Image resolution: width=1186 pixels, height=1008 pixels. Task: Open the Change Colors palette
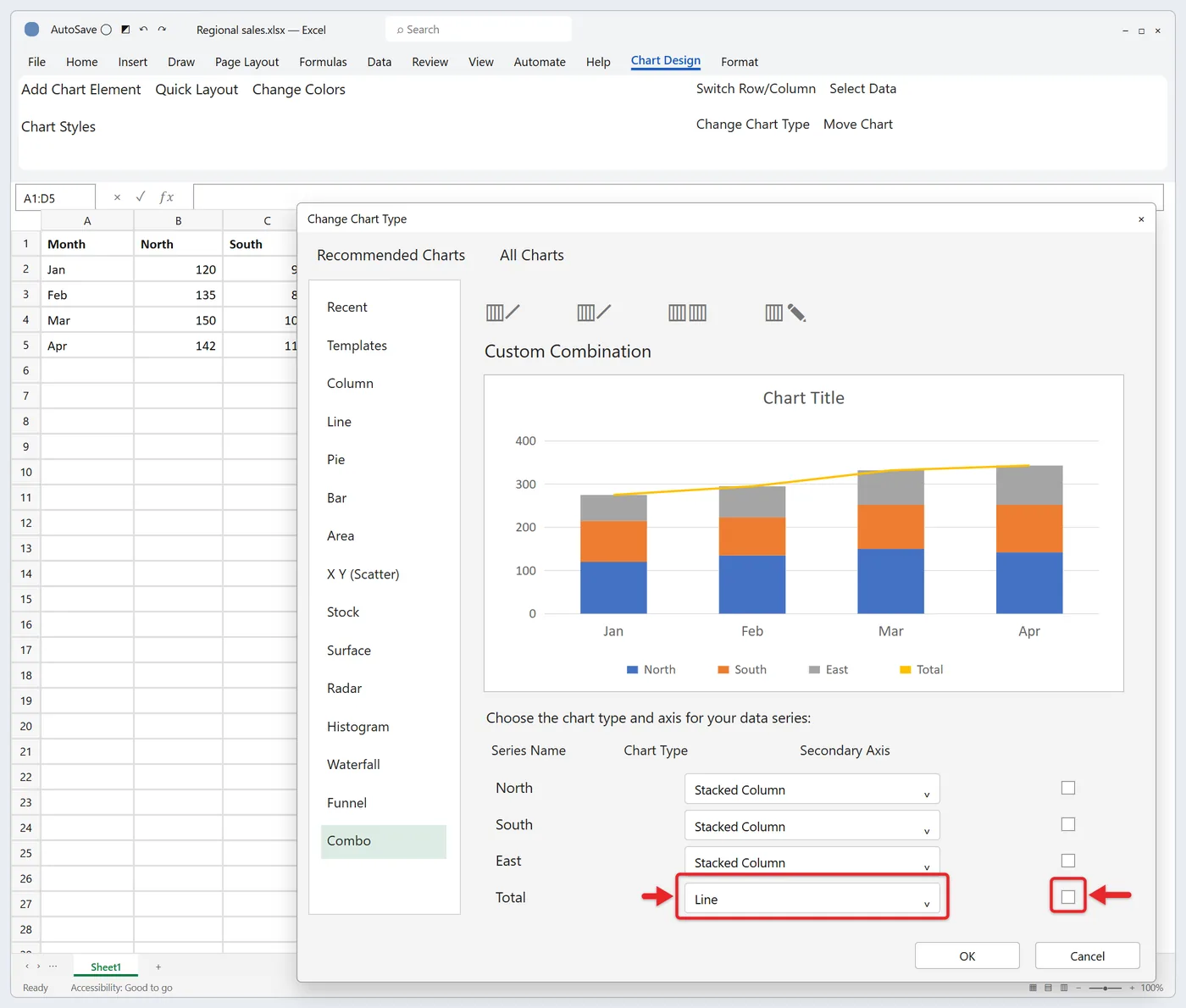click(x=299, y=90)
